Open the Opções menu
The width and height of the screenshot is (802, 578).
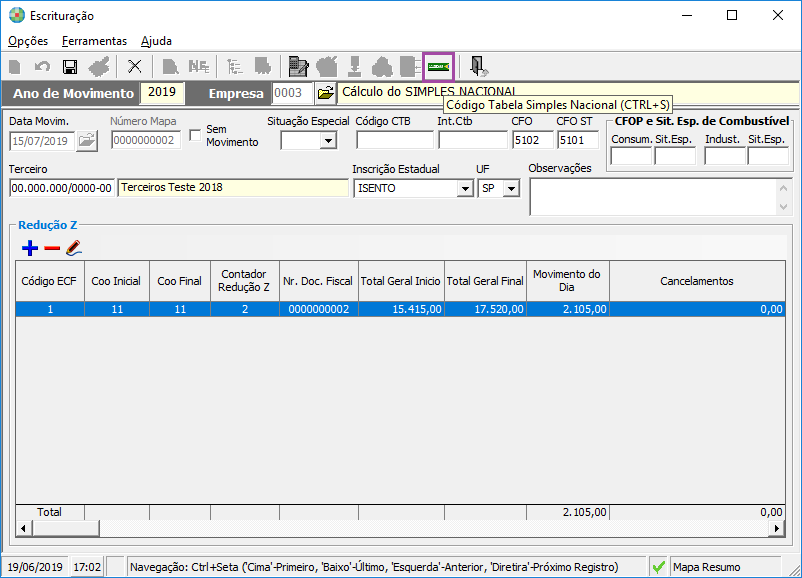coord(28,41)
